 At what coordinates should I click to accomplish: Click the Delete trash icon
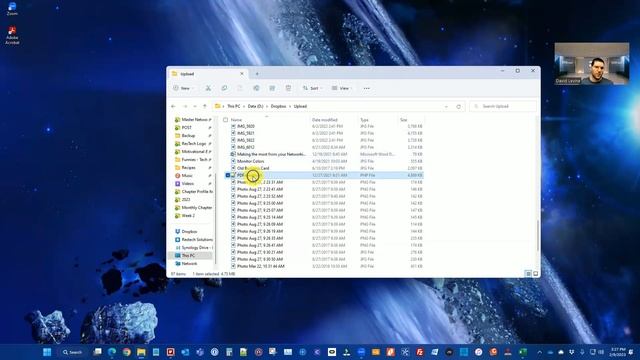288,88
